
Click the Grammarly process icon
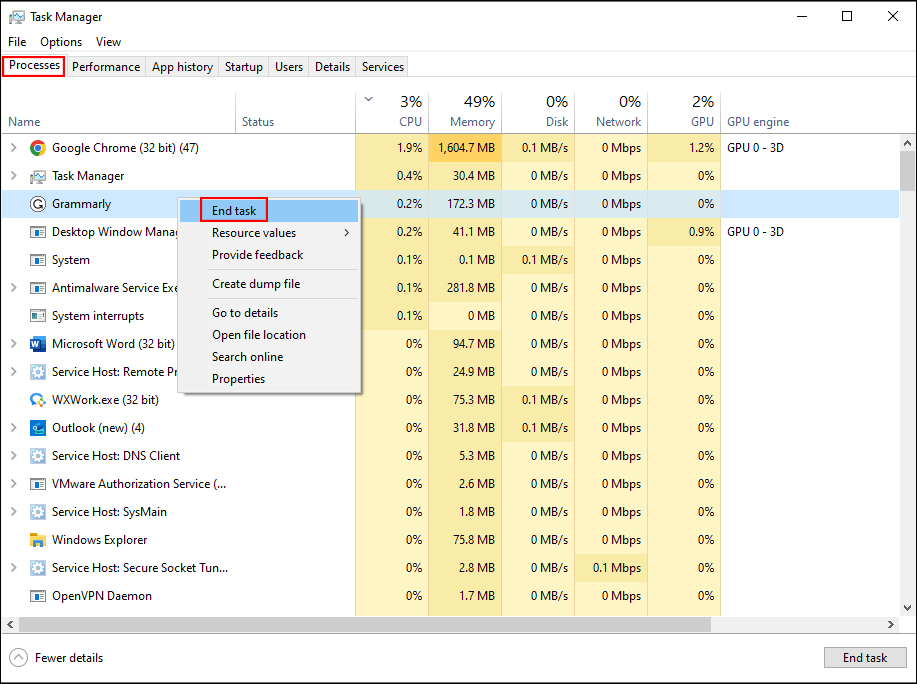37,203
